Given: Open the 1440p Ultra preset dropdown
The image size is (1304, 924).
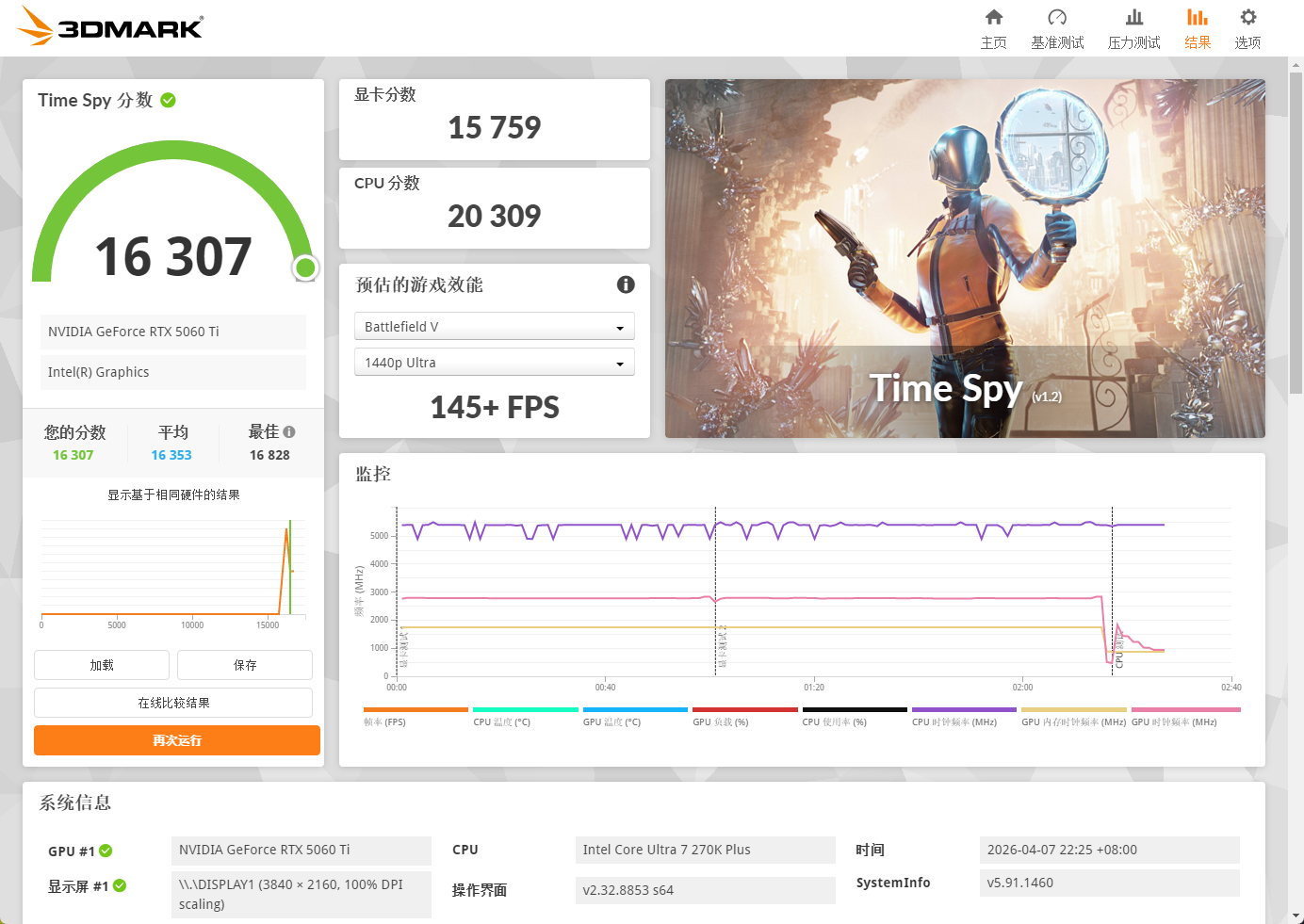Looking at the screenshot, I should tap(494, 362).
